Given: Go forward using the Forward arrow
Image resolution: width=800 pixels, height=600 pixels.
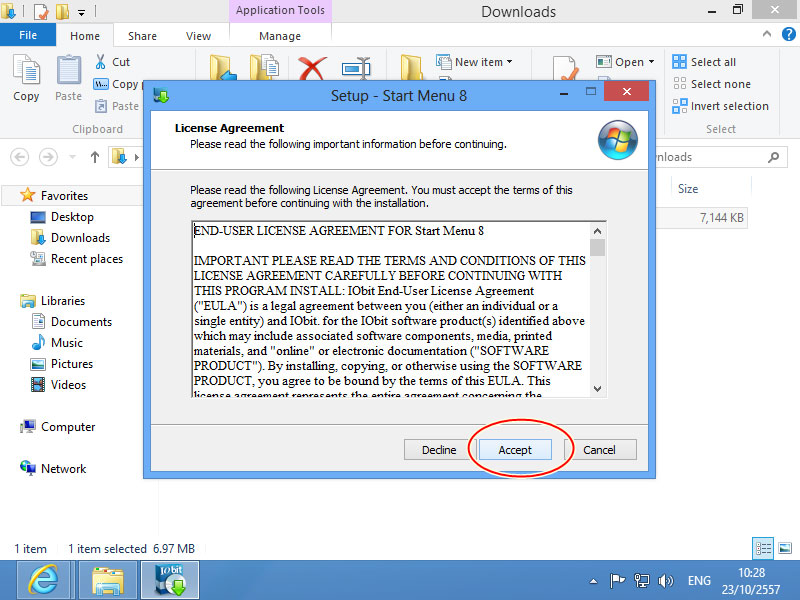Looking at the screenshot, I should 48,157.
